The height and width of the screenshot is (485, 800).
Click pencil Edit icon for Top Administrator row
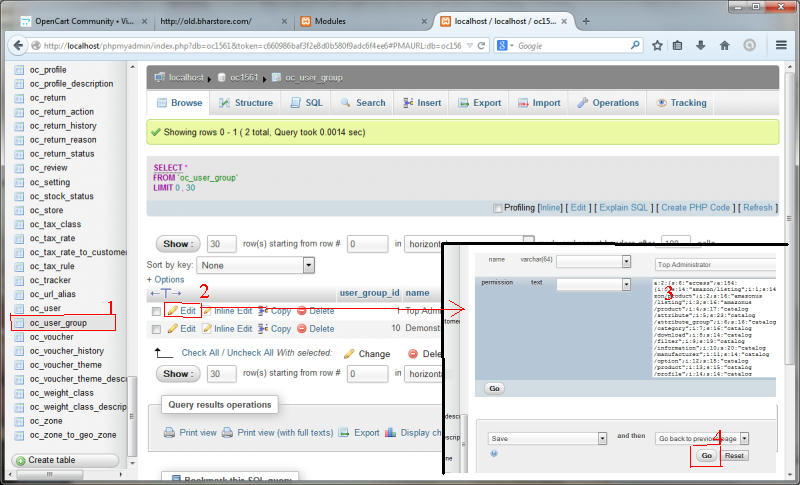173,310
